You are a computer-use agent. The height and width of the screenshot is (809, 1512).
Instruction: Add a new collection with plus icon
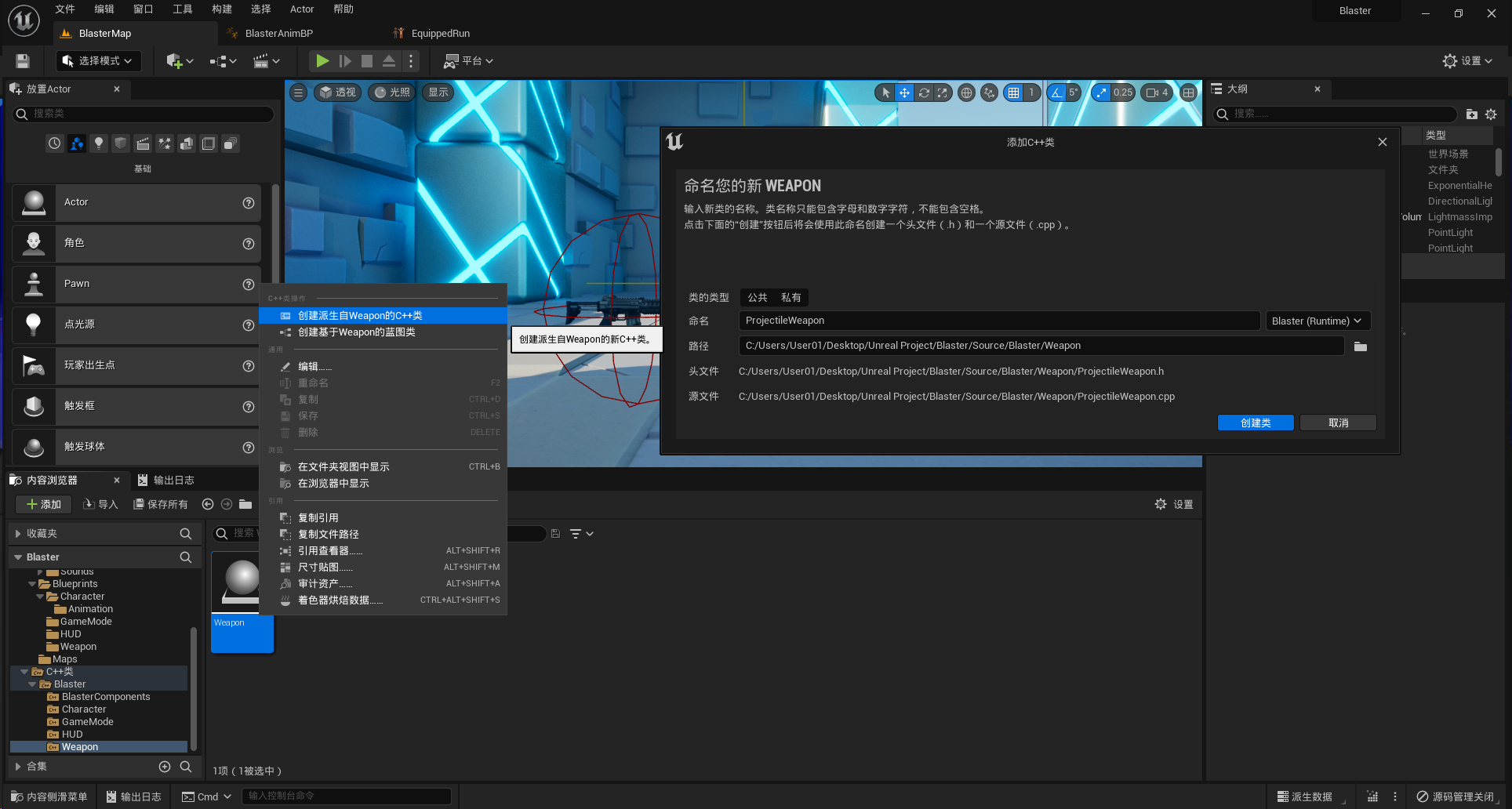165,767
